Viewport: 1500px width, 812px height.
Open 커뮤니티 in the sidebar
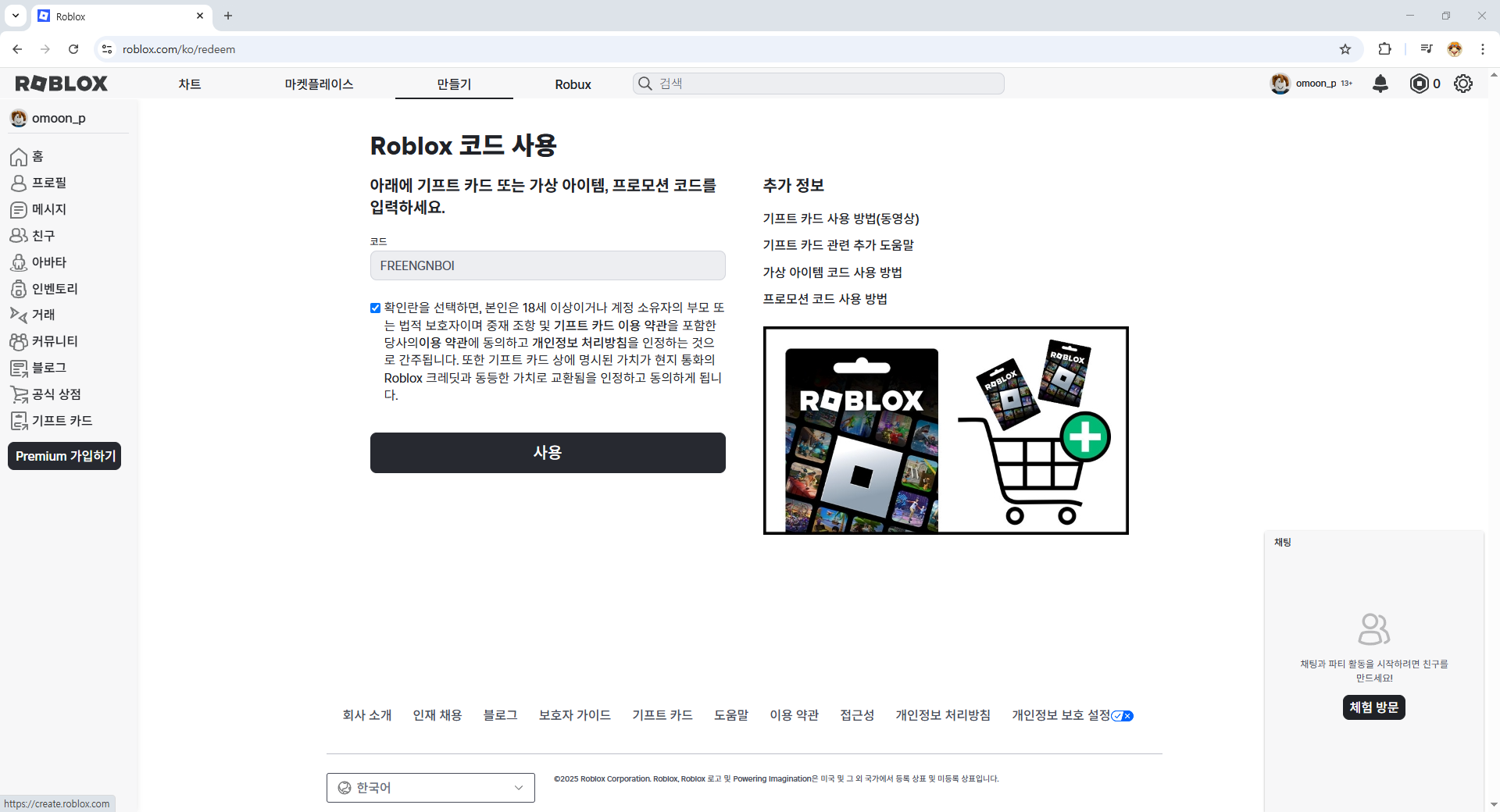pyautogui.click(x=44, y=341)
